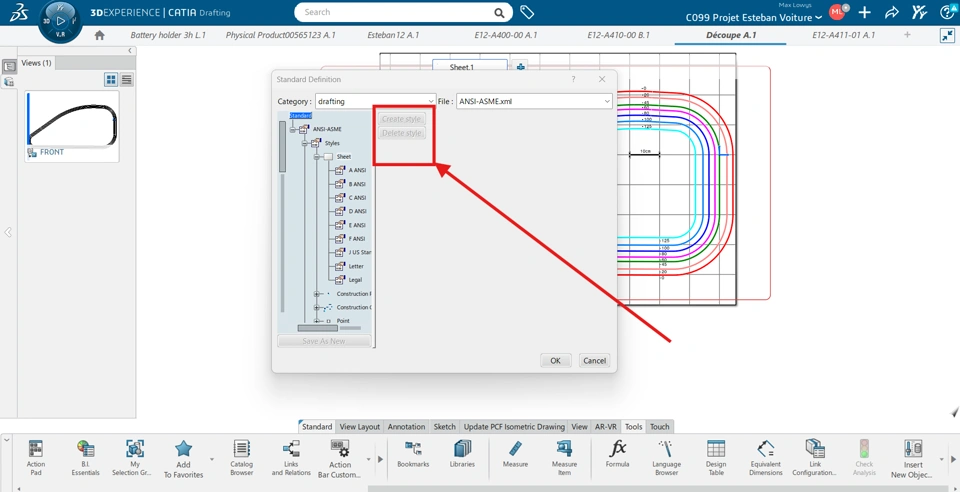Click the Save As New button
Image resolution: width=960 pixels, height=492 pixels.
point(324,341)
